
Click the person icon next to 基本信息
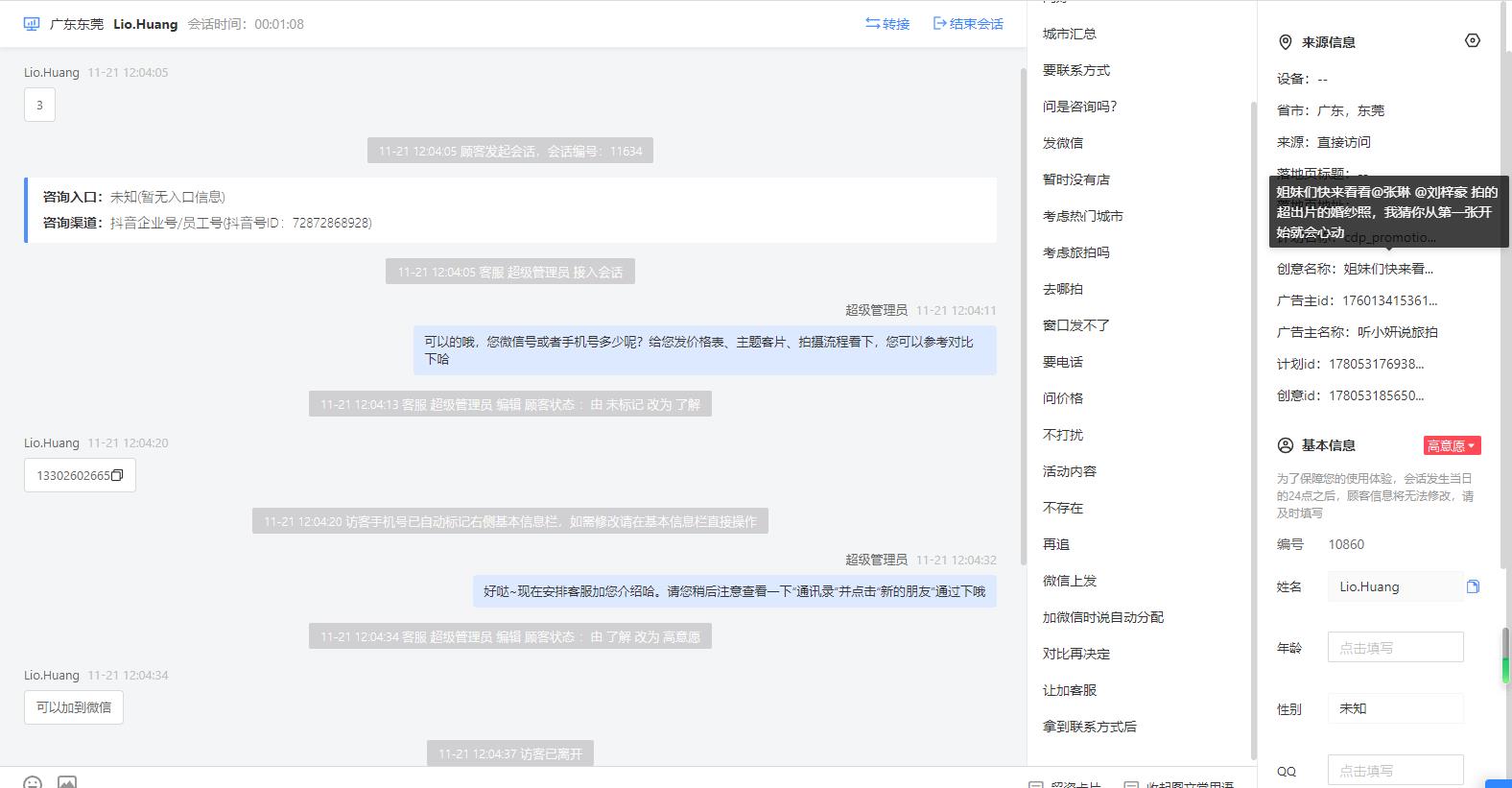(x=1286, y=445)
